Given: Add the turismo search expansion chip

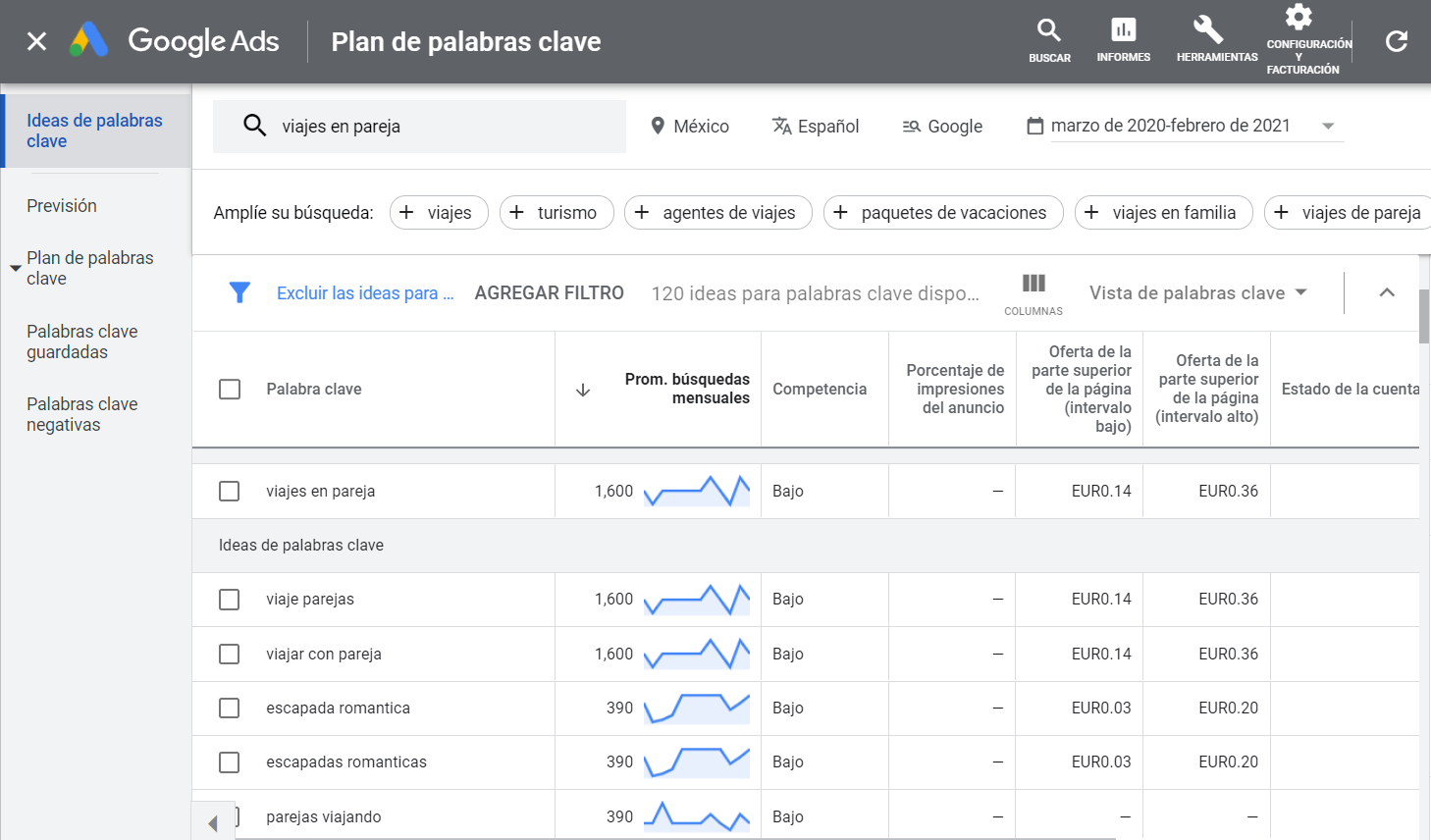Looking at the screenshot, I should point(556,212).
